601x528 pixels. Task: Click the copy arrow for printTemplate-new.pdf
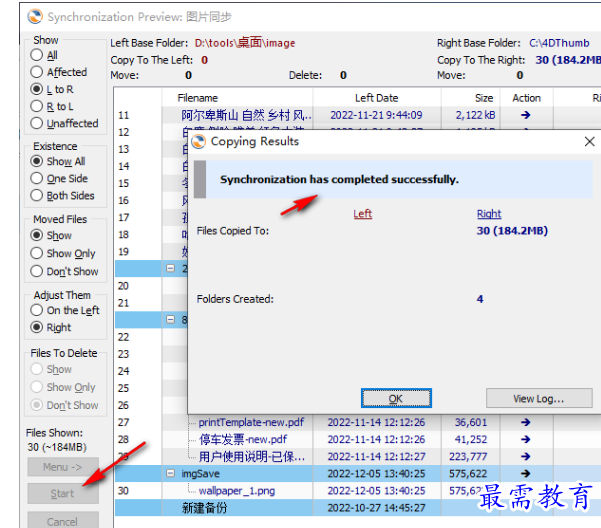[x=526, y=422]
